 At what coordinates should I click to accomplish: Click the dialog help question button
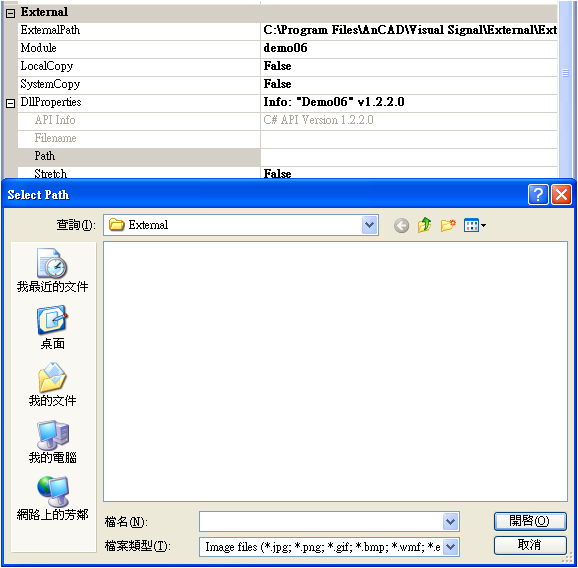tap(538, 194)
